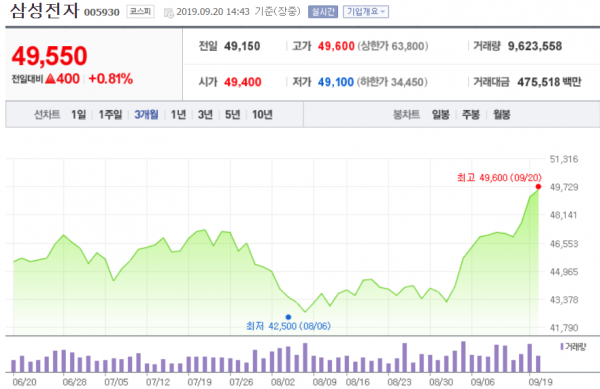The image size is (600, 389).
Task: Switch to the 1년 chart period
Action: tap(178, 114)
